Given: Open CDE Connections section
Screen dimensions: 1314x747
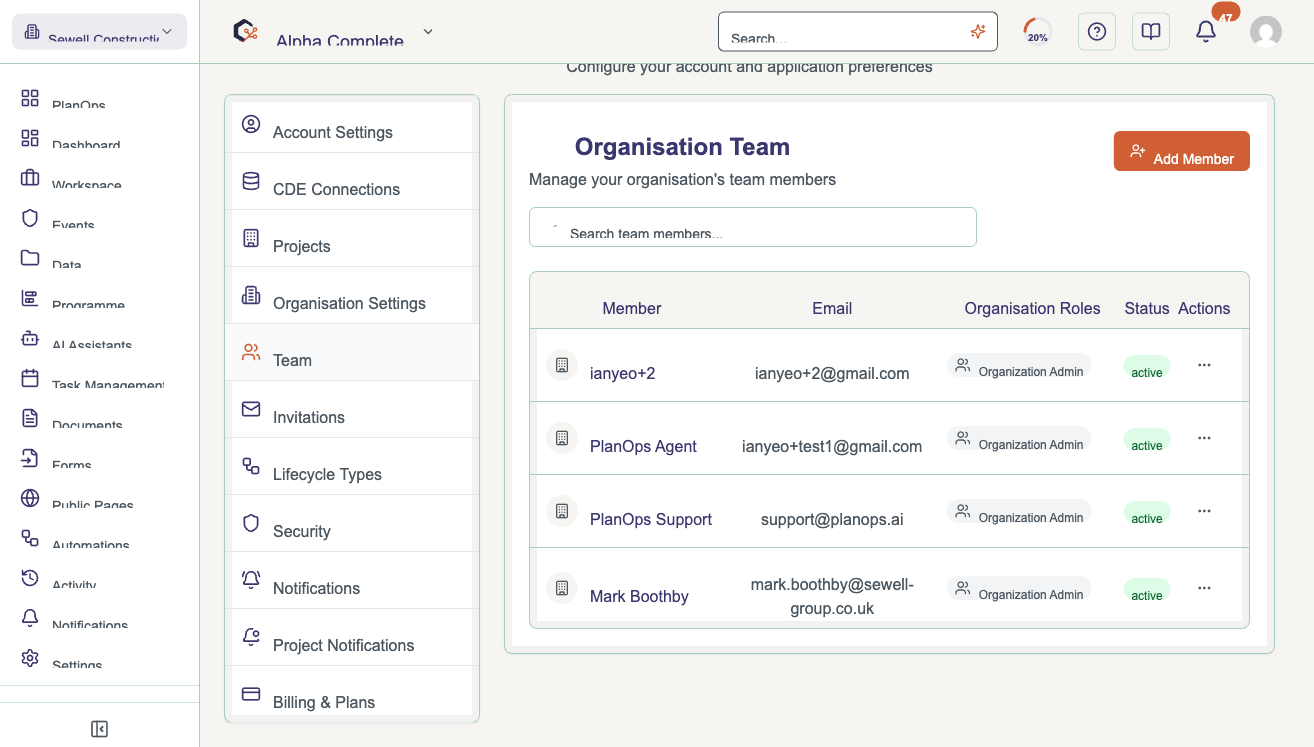Looking at the screenshot, I should 352,182.
